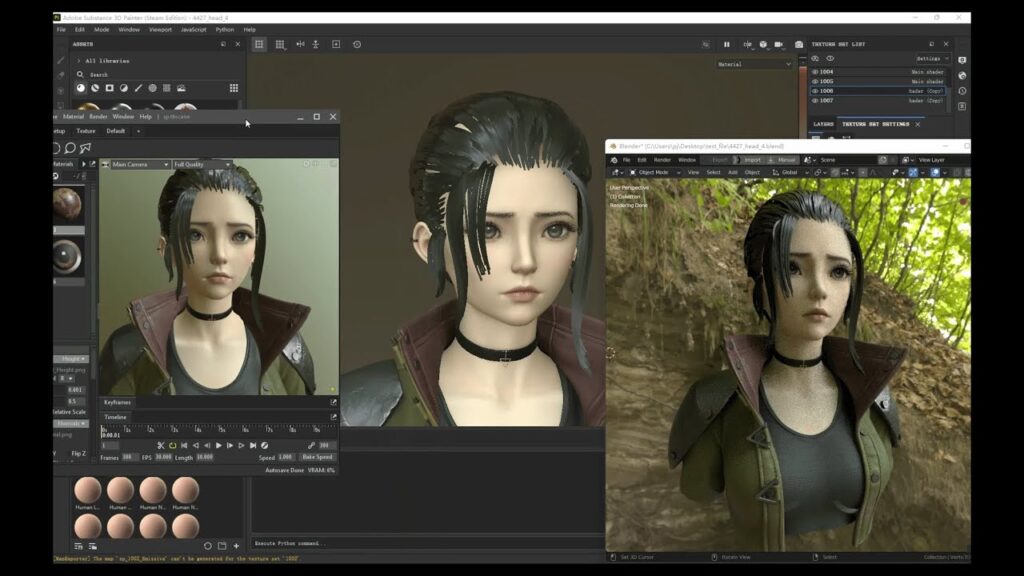Screen dimensions: 1024x576
Task: Open Render menu in Blender window
Action: pos(662,160)
